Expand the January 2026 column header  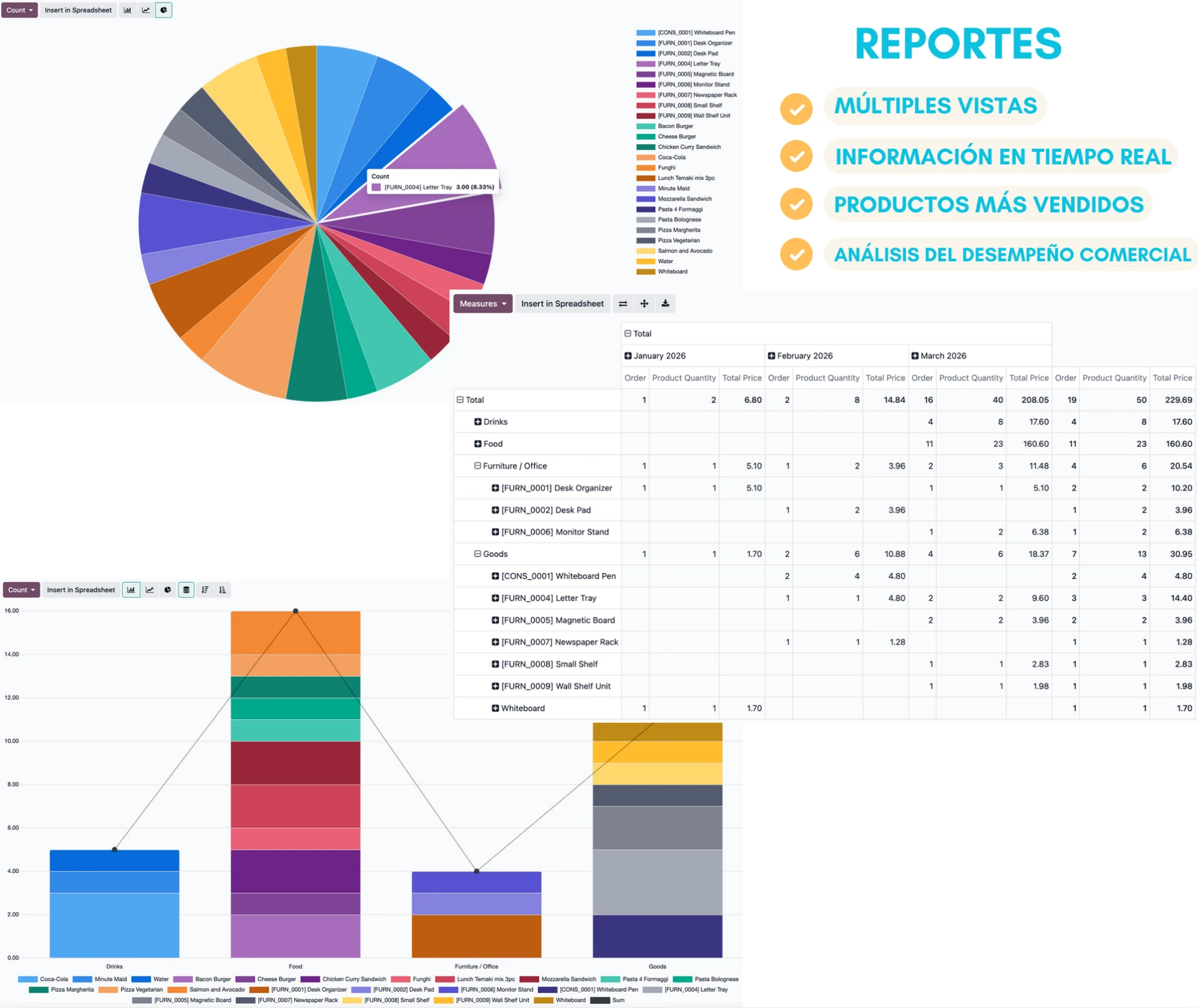628,356
